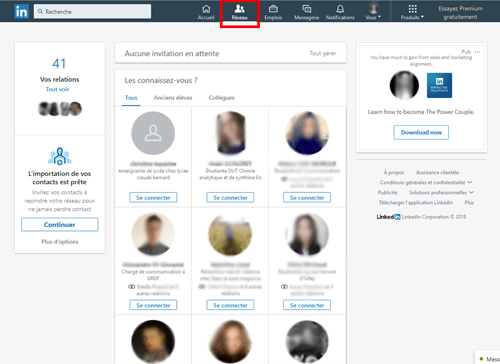Click mutual connections icon on GRDF card
The image size is (500, 364).
tap(131, 287)
